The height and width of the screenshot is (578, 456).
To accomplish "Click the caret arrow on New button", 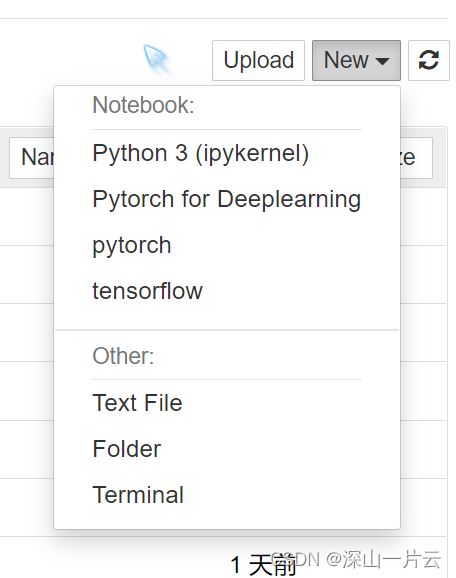I will [382, 61].
